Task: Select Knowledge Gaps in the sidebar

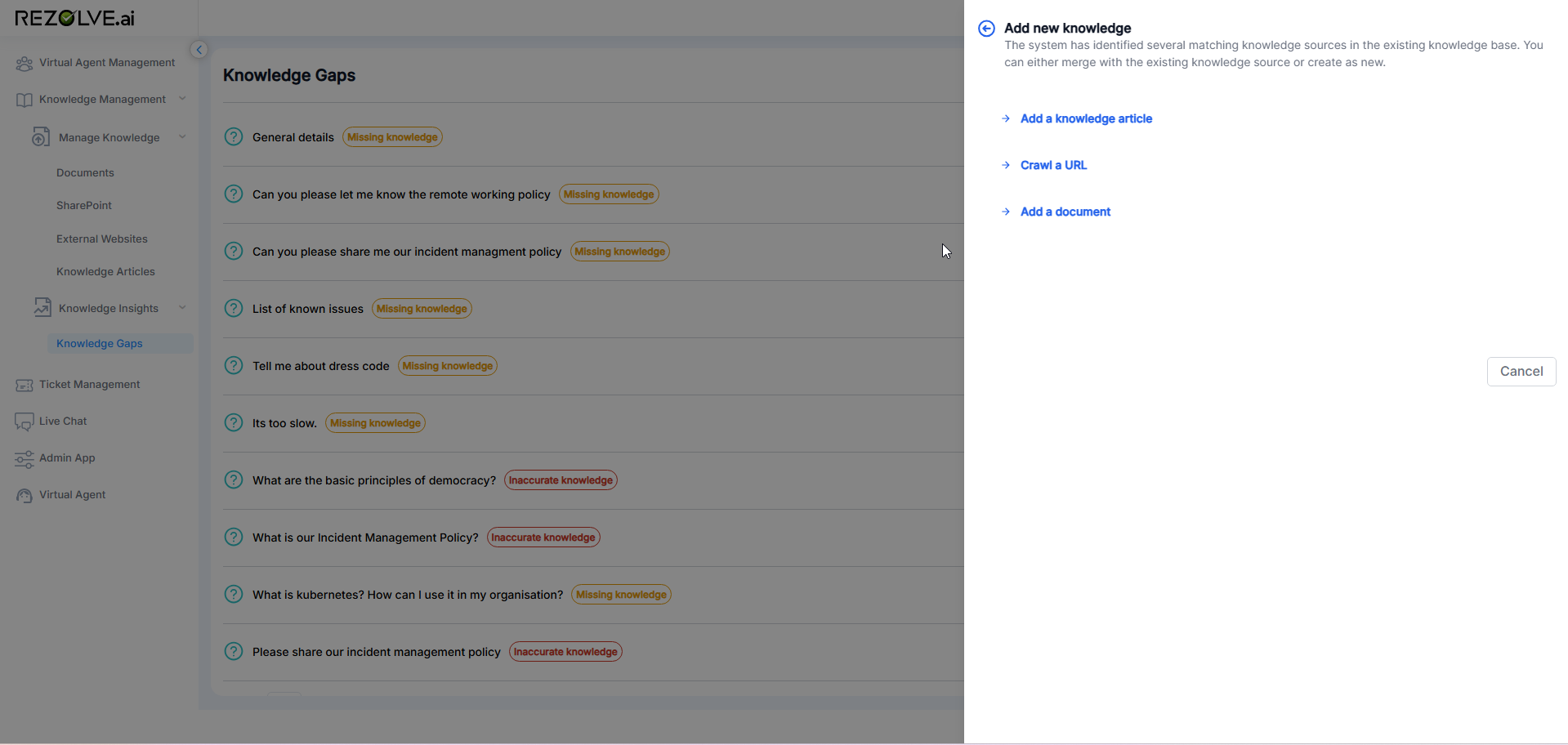Action: [100, 344]
